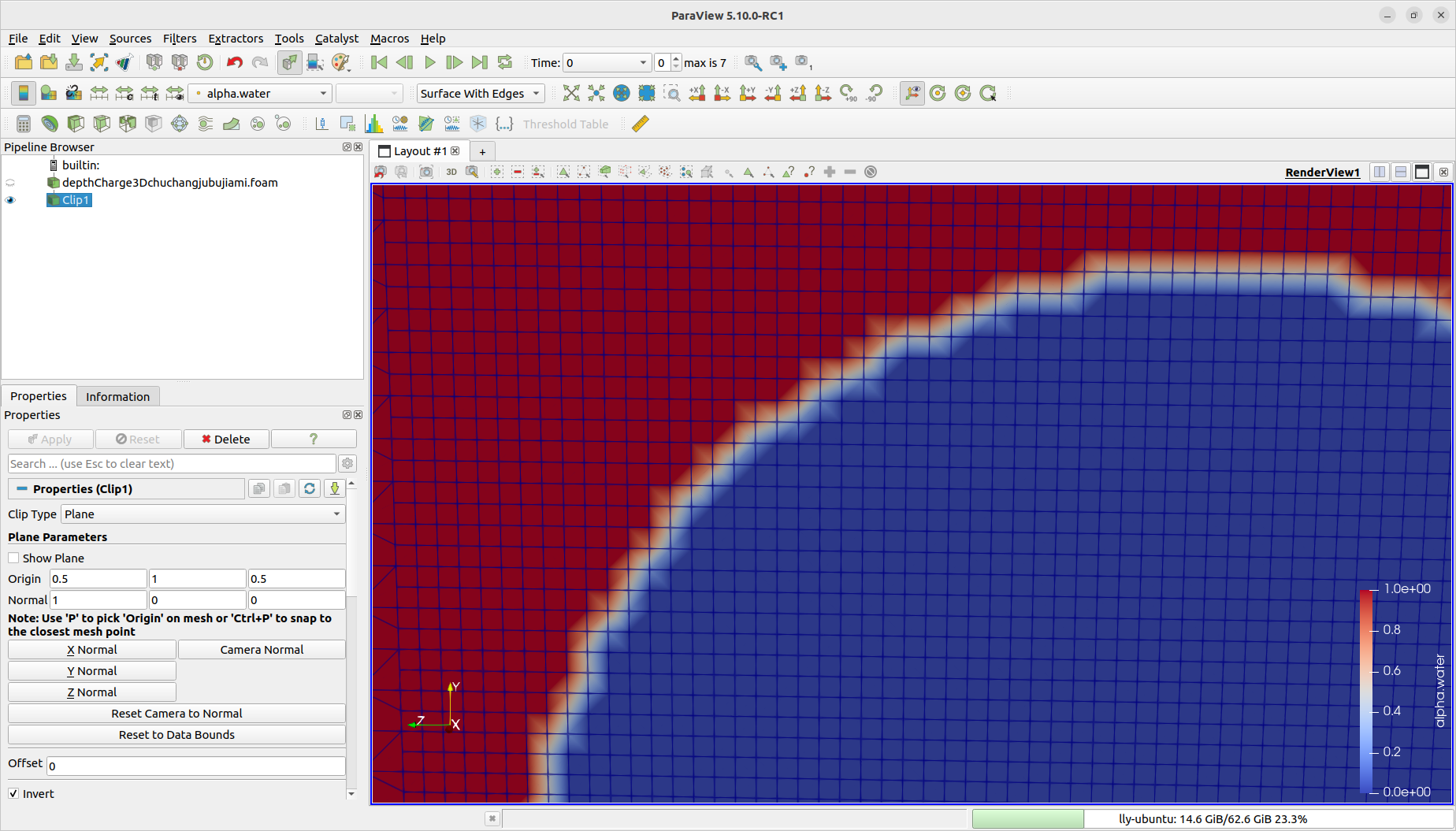Switch to the Information tab

(117, 396)
